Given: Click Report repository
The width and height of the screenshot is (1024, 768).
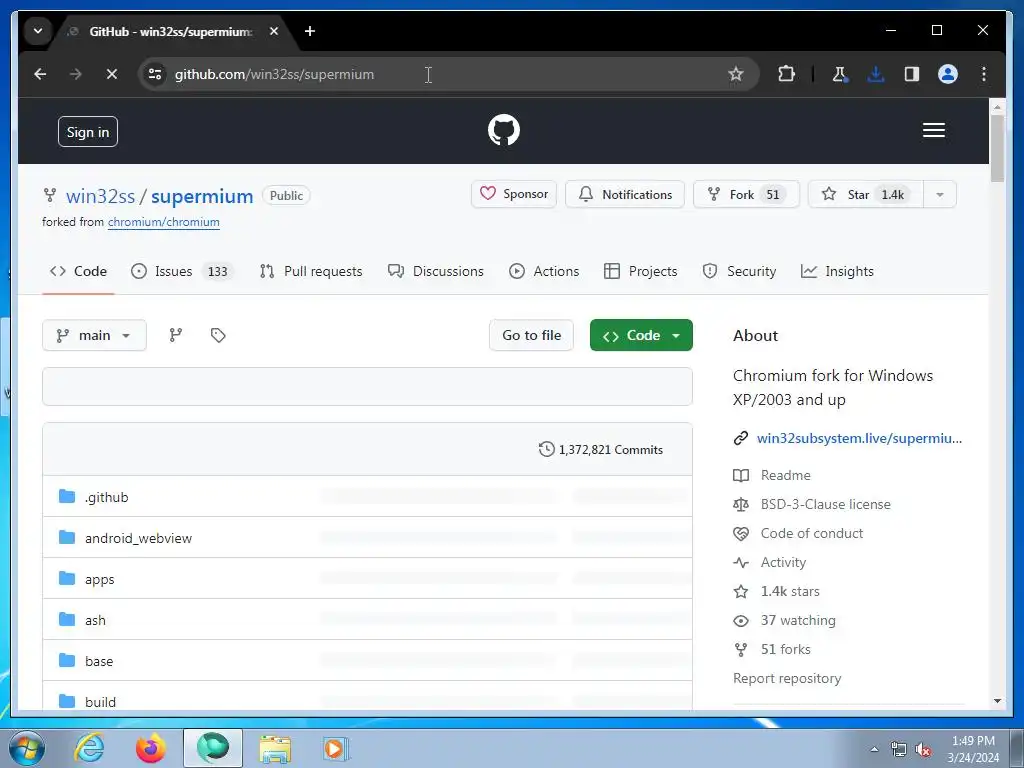Looking at the screenshot, I should tap(787, 678).
